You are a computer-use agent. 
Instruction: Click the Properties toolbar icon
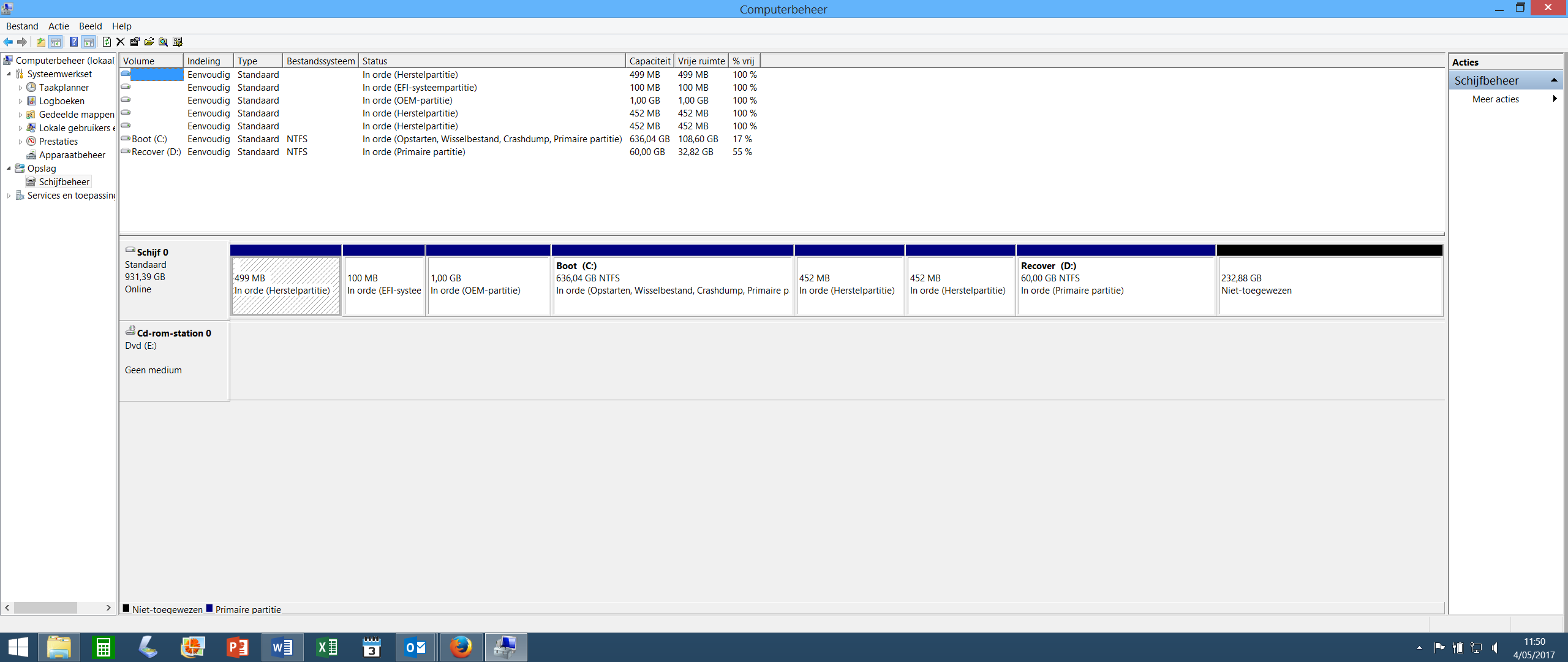pyautogui.click(x=135, y=42)
